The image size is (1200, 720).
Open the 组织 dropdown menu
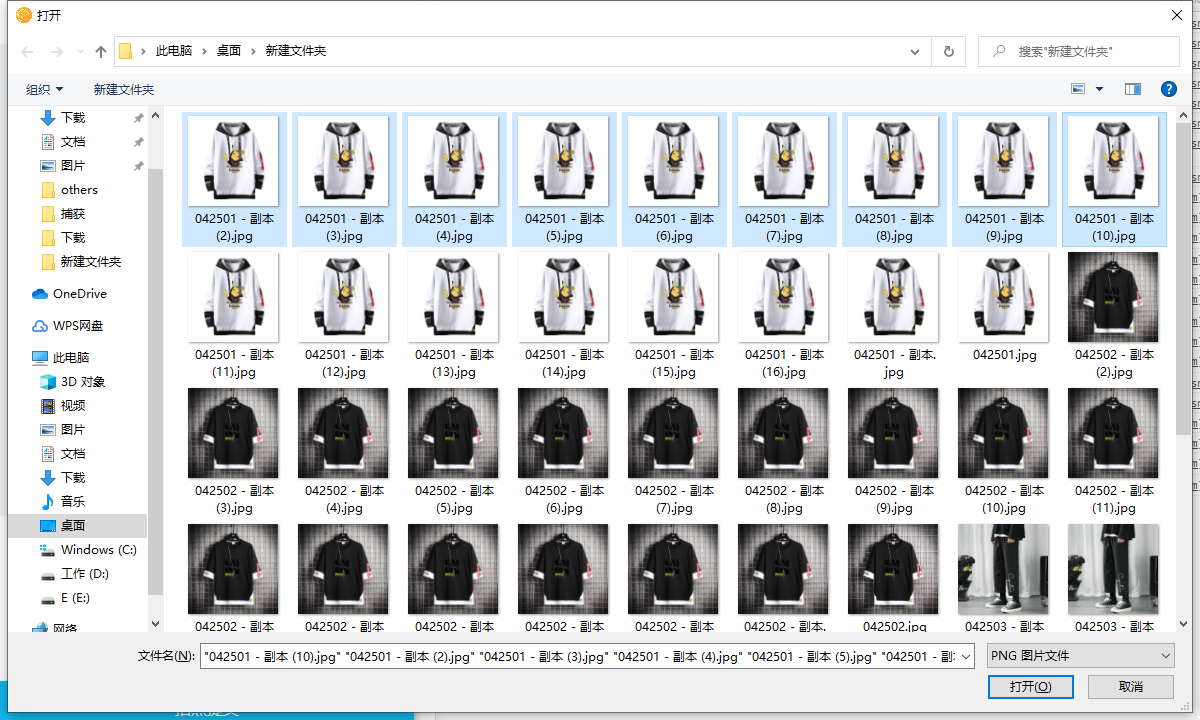click(x=45, y=89)
